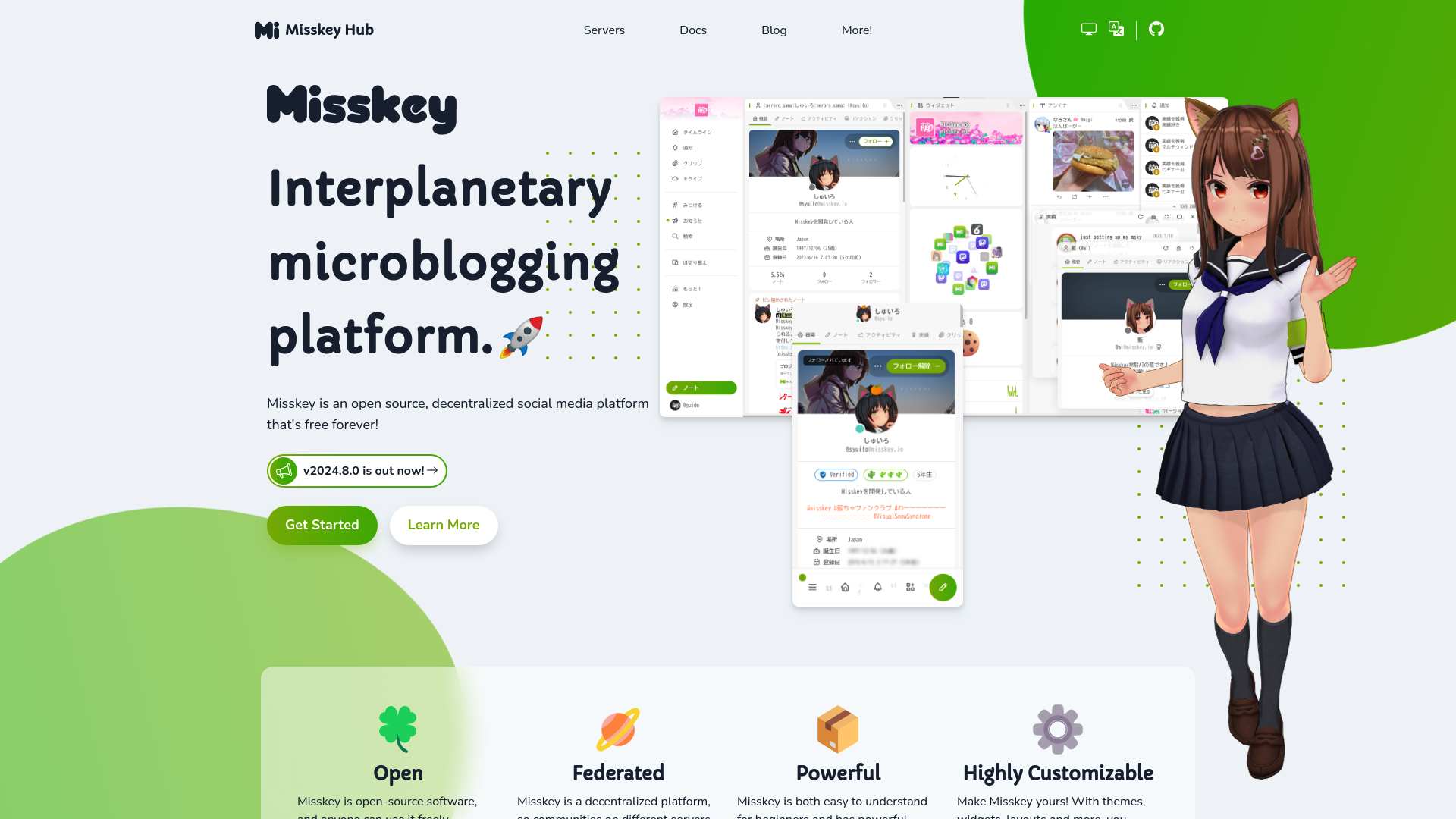This screenshot has height=819, width=1456.
Task: Expand the Blog navigation section
Action: pos(774,30)
